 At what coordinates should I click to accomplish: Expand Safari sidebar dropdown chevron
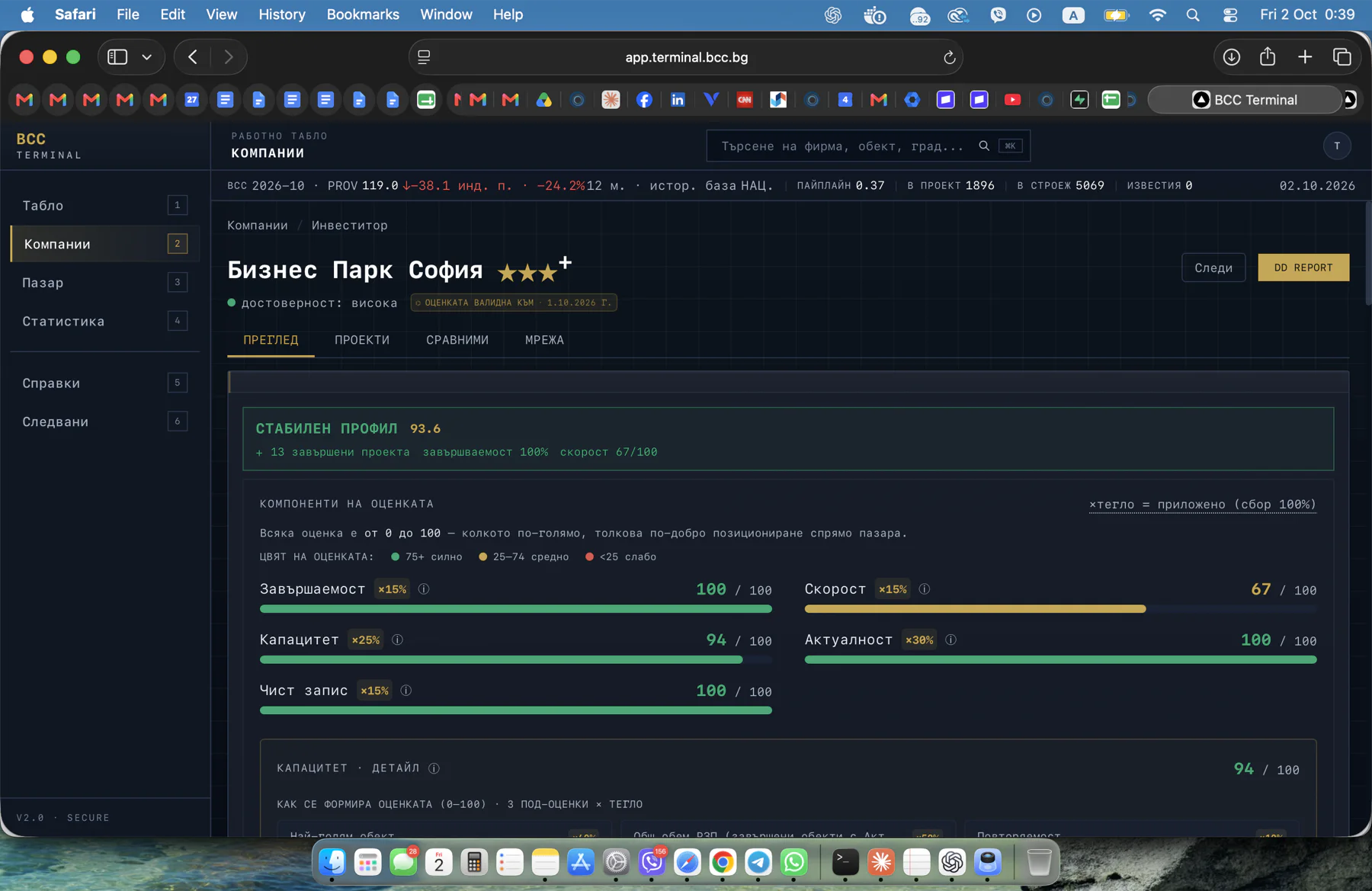tap(147, 57)
